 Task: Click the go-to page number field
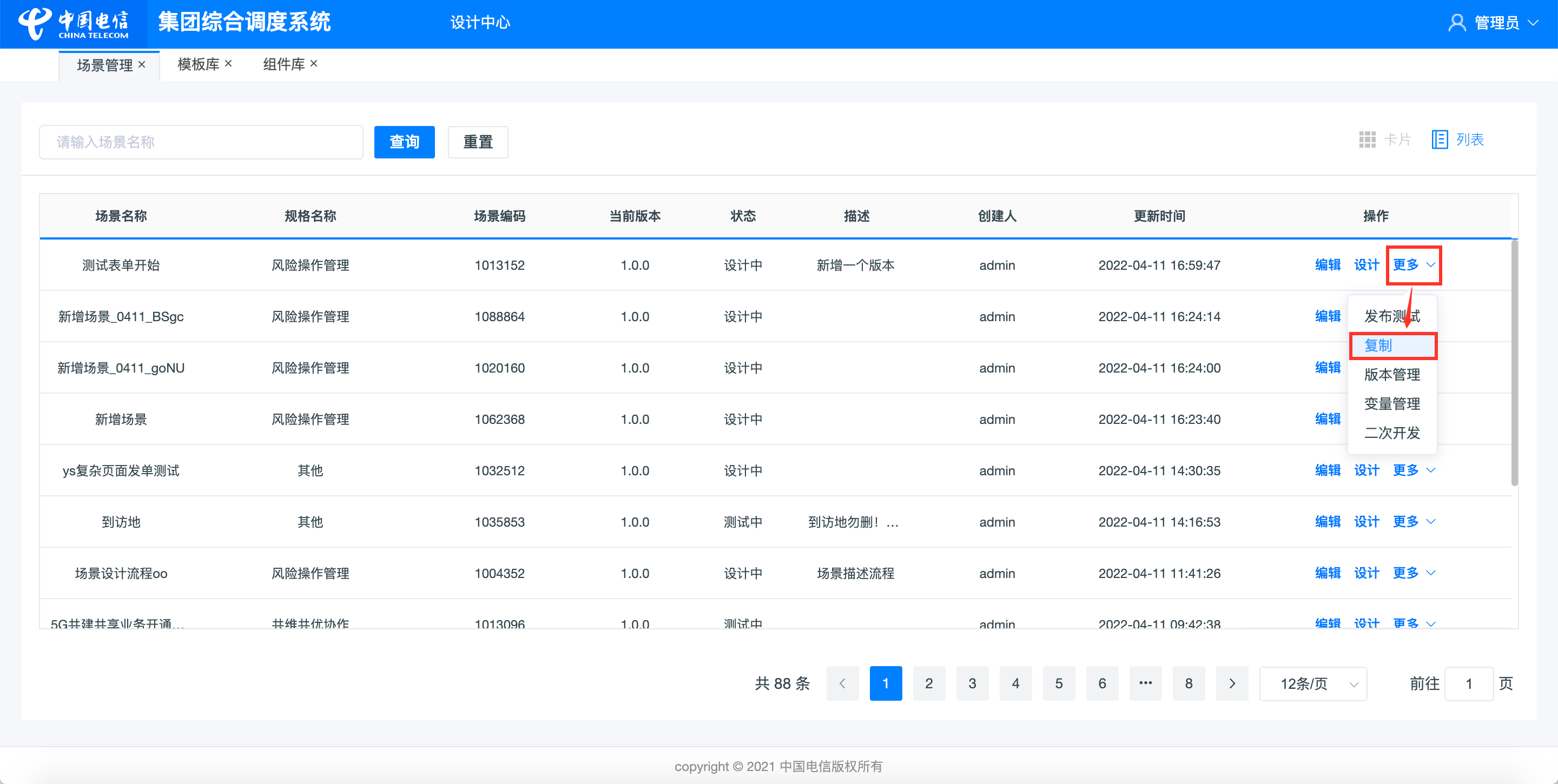point(1469,683)
